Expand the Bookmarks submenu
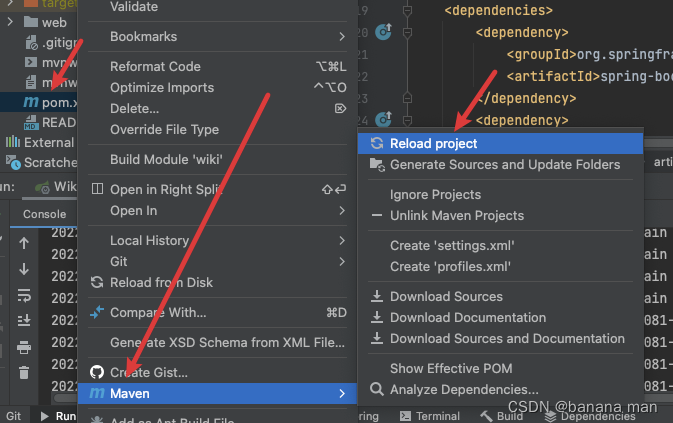Viewport: 673px width, 423px height. point(217,36)
